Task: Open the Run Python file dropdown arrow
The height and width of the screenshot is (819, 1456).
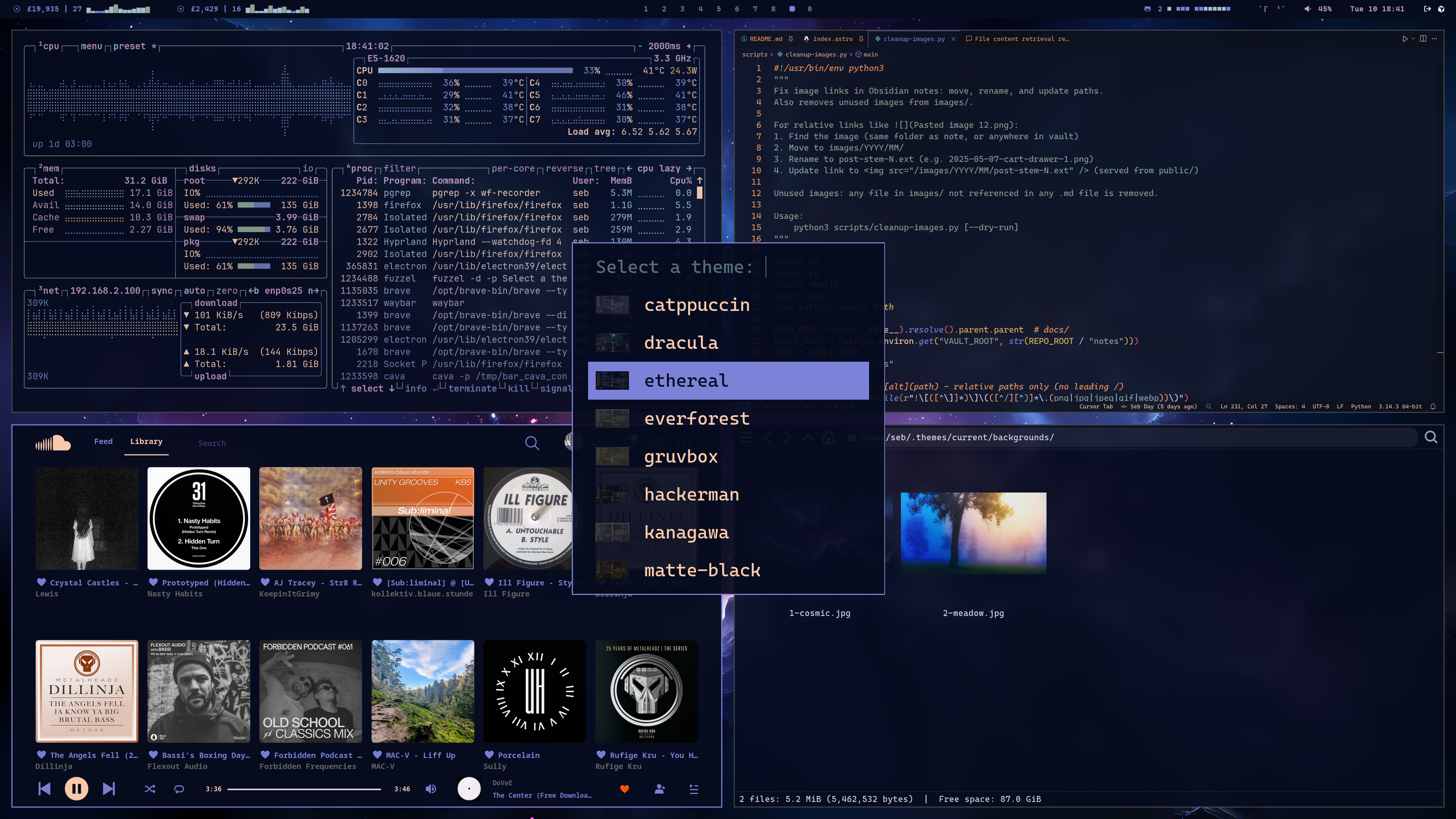Action: click(1413, 39)
